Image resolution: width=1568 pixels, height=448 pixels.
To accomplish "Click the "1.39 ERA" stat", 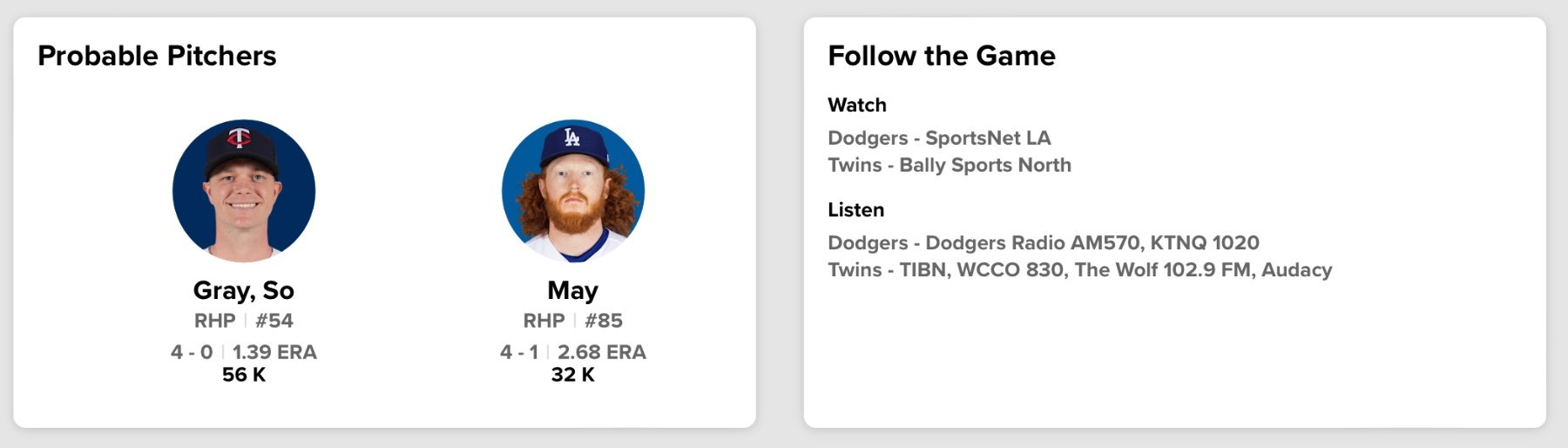I will pyautogui.click(x=274, y=352).
